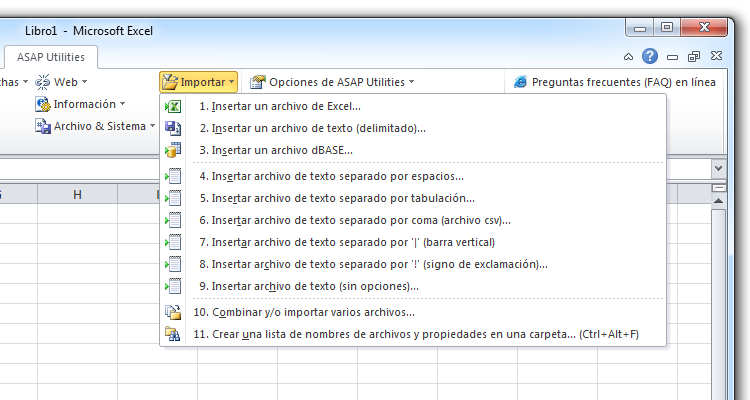Click the notepad icon beside 'separado por espacios'
Image resolution: width=750 pixels, height=400 pixels.
[x=173, y=176]
